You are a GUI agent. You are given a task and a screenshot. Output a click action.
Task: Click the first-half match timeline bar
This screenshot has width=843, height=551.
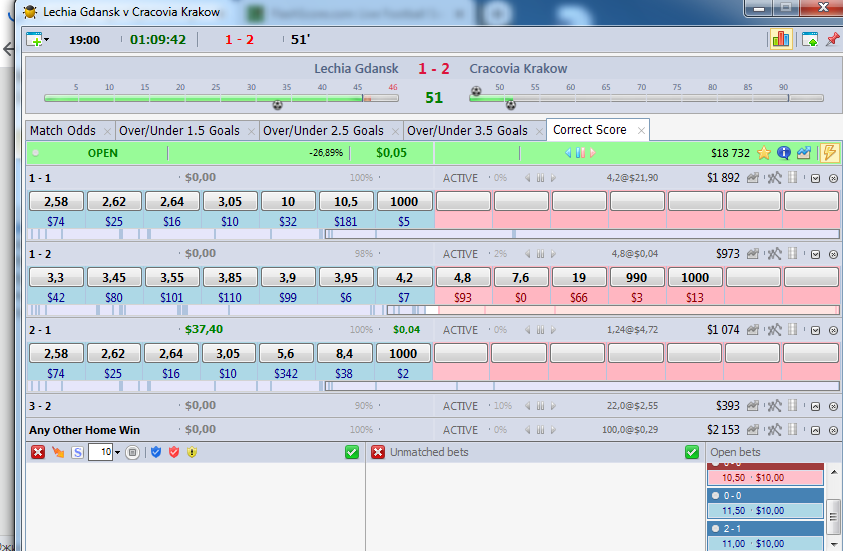(222, 98)
